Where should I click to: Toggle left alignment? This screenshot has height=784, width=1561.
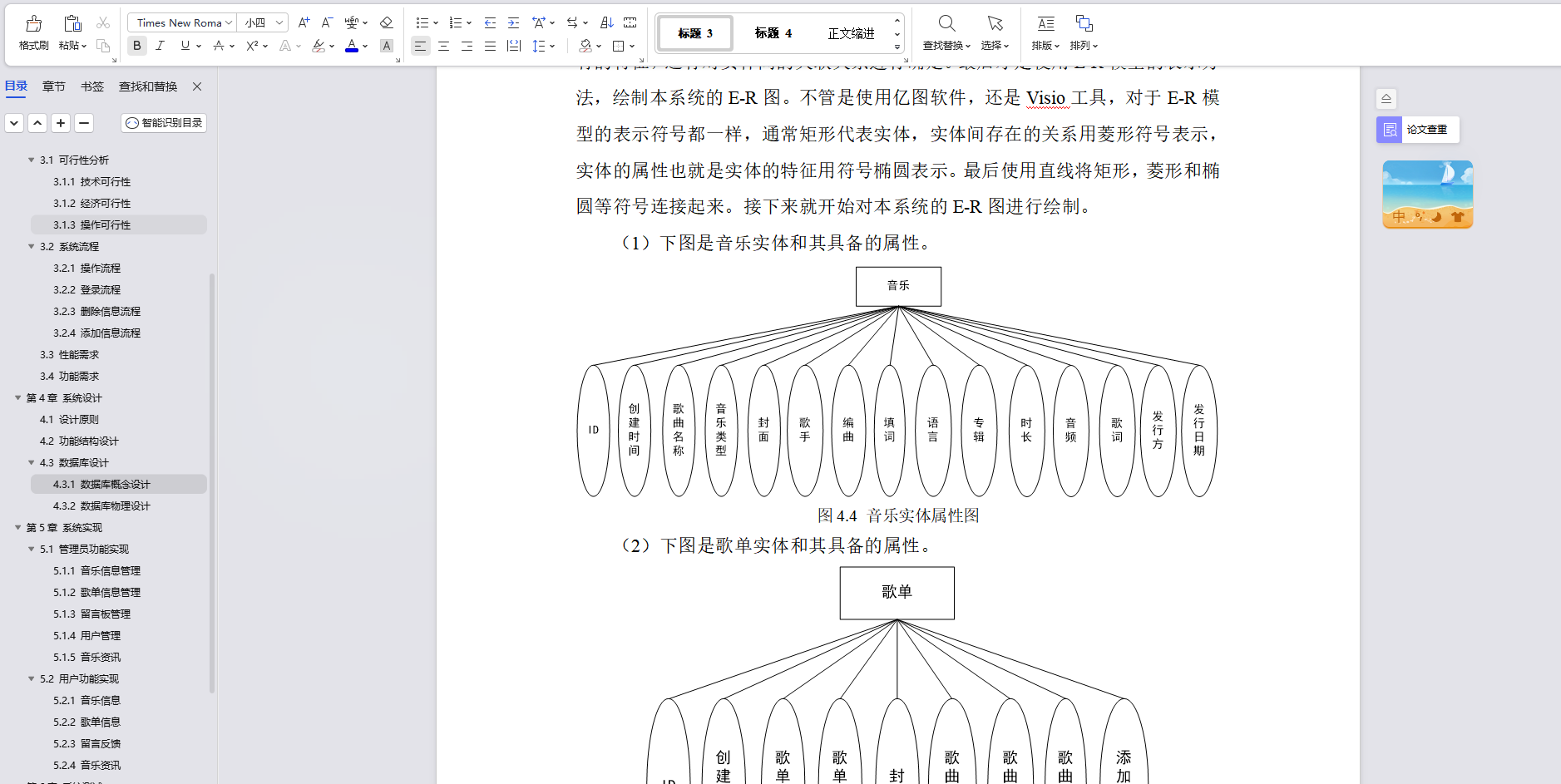point(420,46)
